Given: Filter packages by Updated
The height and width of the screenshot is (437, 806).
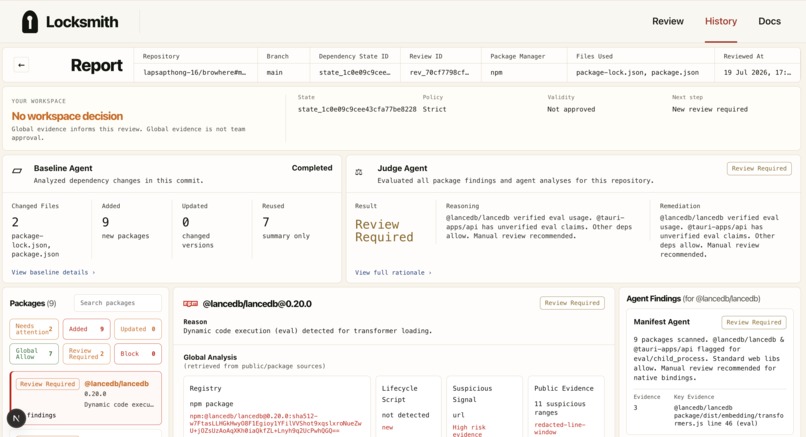Looking at the screenshot, I should (138, 329).
